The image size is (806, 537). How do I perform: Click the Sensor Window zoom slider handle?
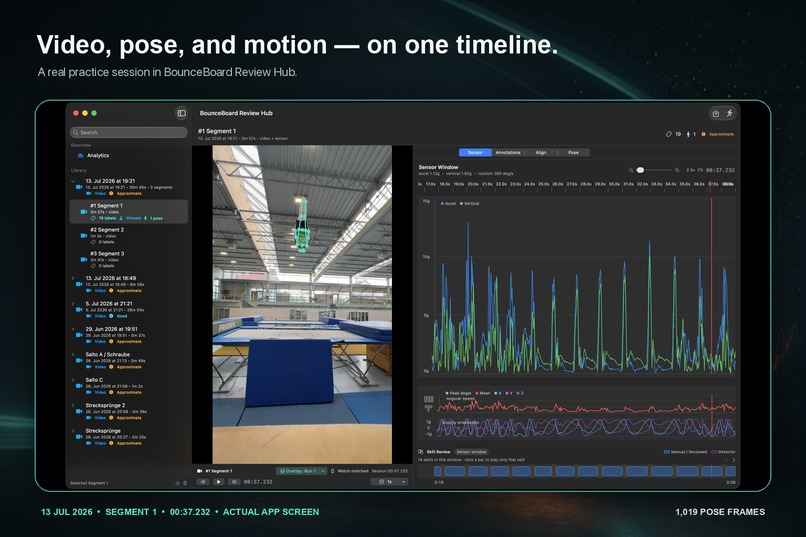(640, 170)
